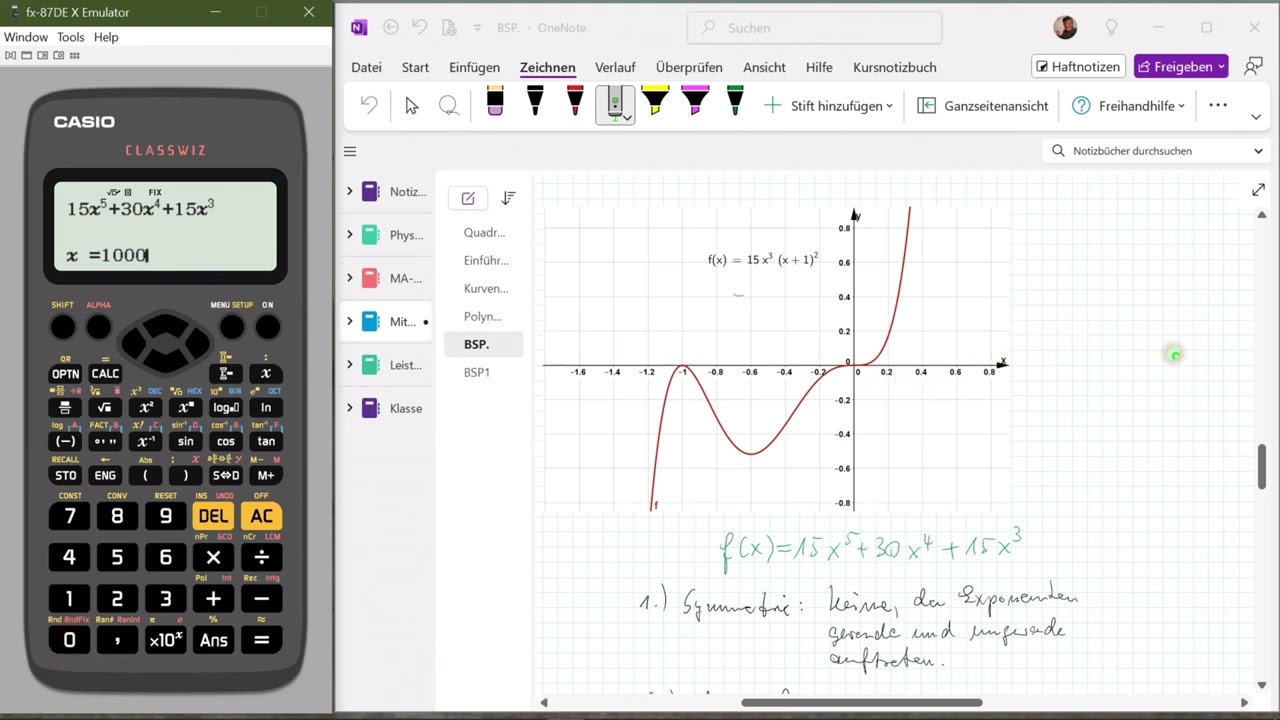Click the lightbulb tips icon

pyautogui.click(x=1111, y=28)
